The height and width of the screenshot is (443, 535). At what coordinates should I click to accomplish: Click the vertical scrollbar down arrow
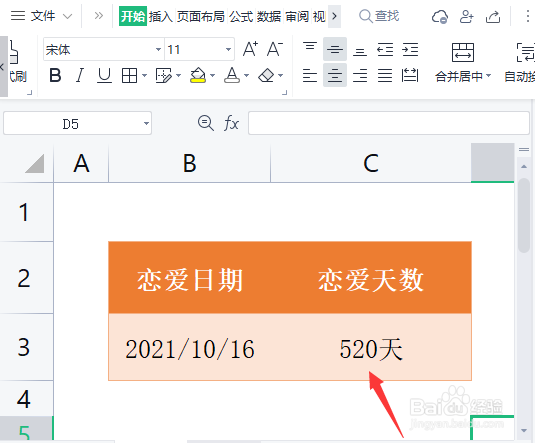click(524, 430)
